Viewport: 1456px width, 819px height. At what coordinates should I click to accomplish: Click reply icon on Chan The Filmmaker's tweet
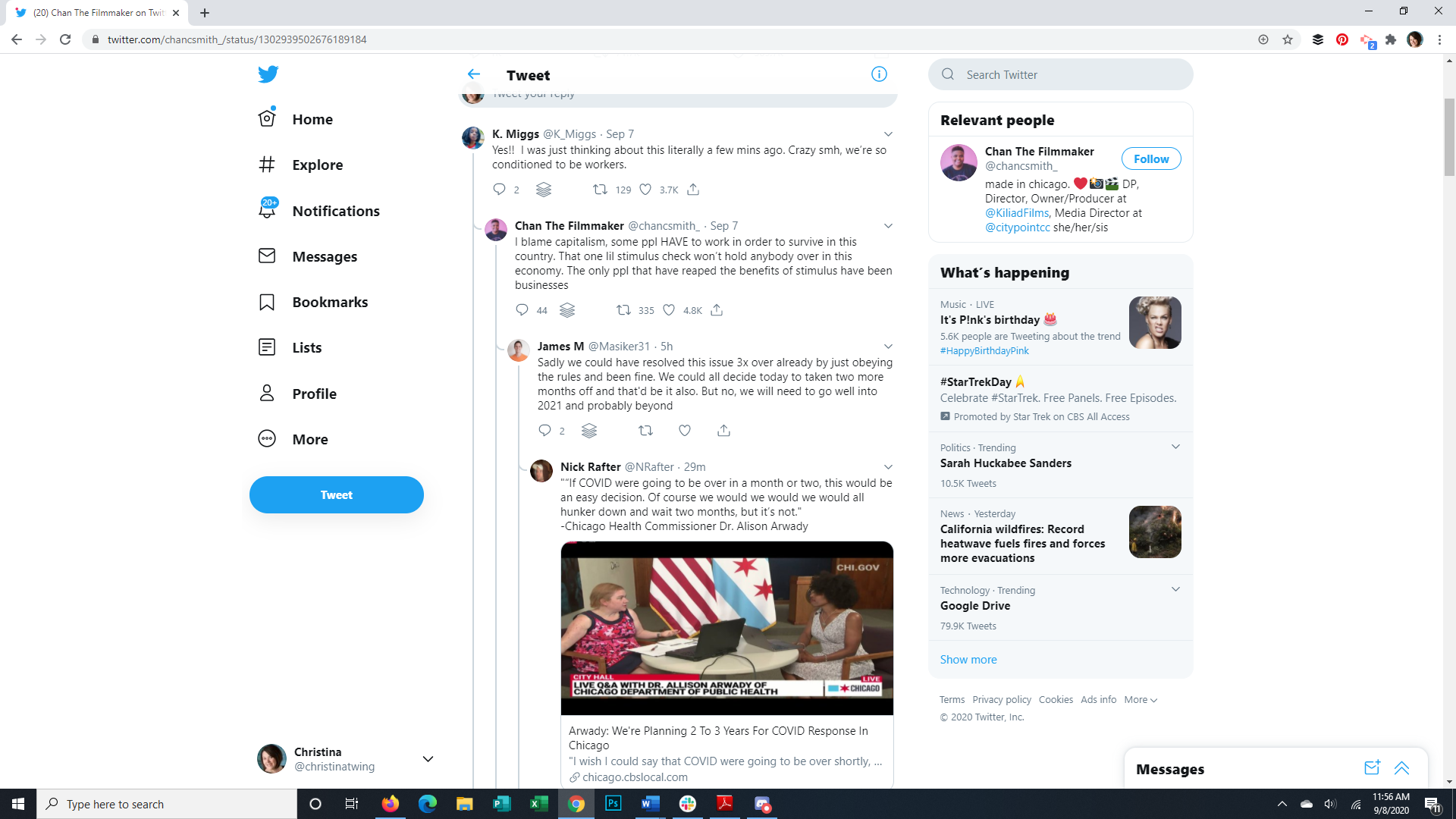(522, 310)
